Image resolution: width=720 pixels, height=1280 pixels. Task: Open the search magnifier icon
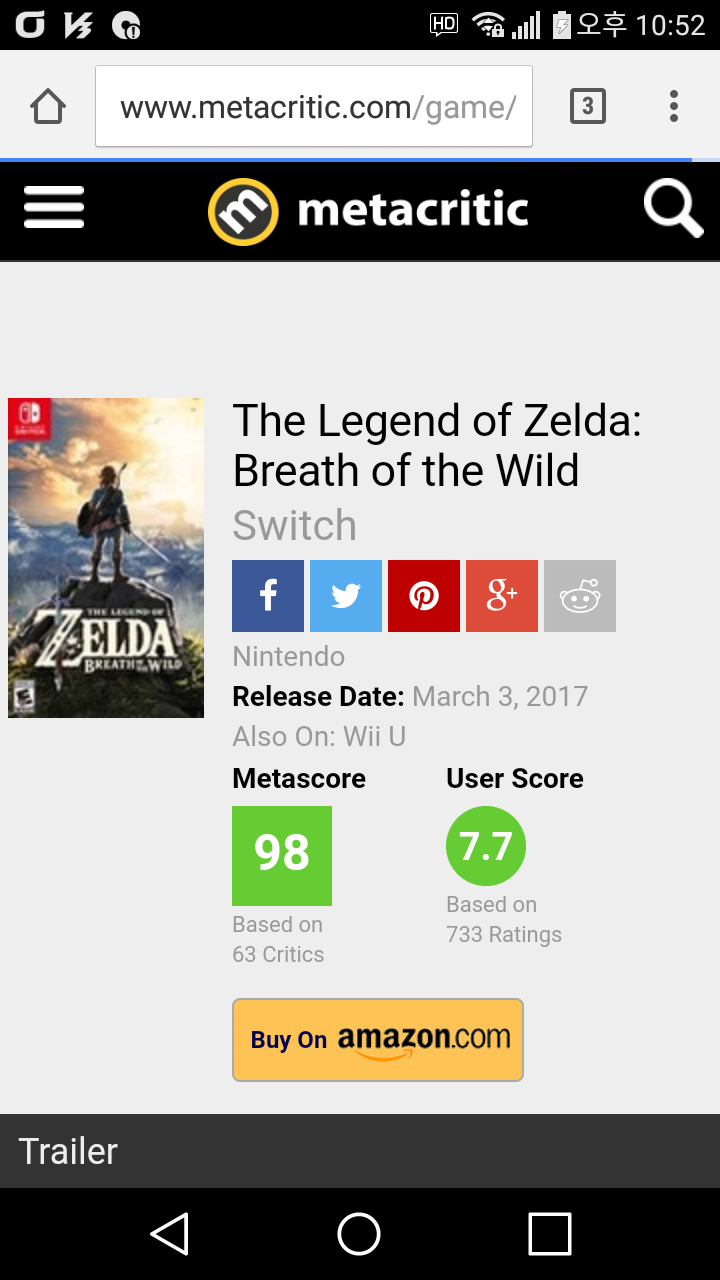[673, 210]
